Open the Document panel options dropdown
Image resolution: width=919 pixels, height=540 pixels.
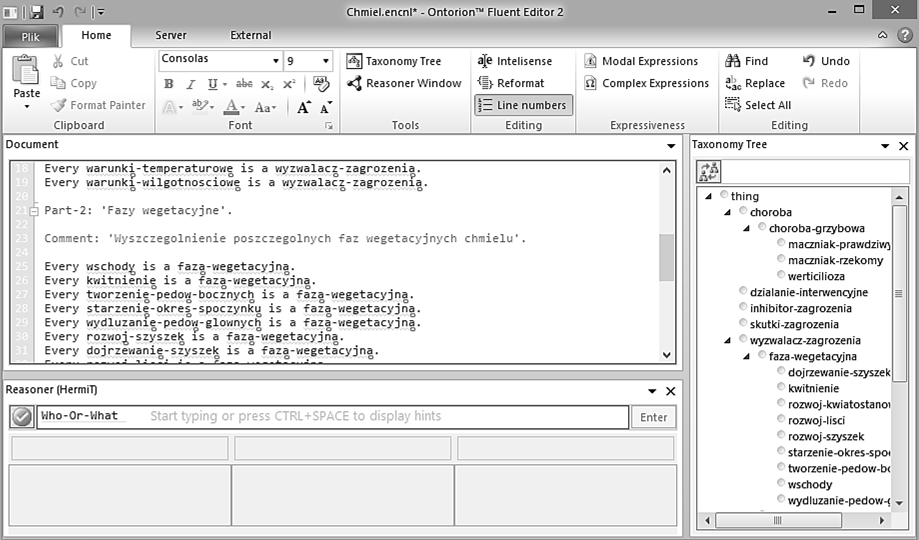(671, 145)
